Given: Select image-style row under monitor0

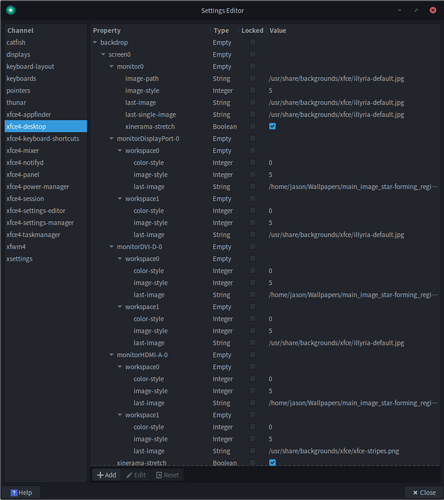Looking at the screenshot, I should pyautogui.click(x=265, y=90).
